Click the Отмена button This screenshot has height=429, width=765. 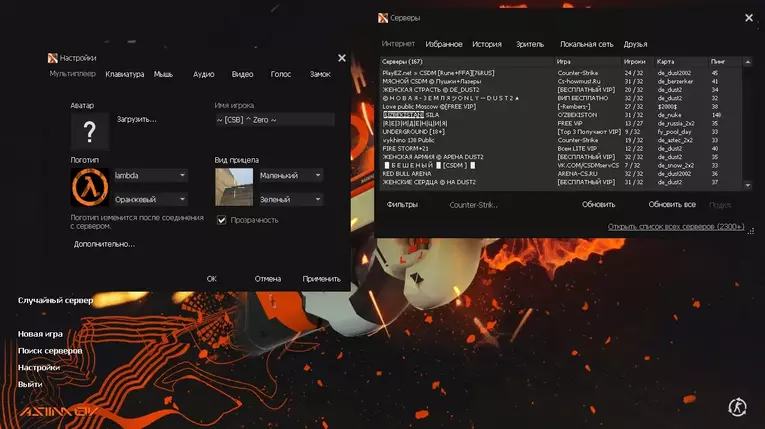(268, 279)
